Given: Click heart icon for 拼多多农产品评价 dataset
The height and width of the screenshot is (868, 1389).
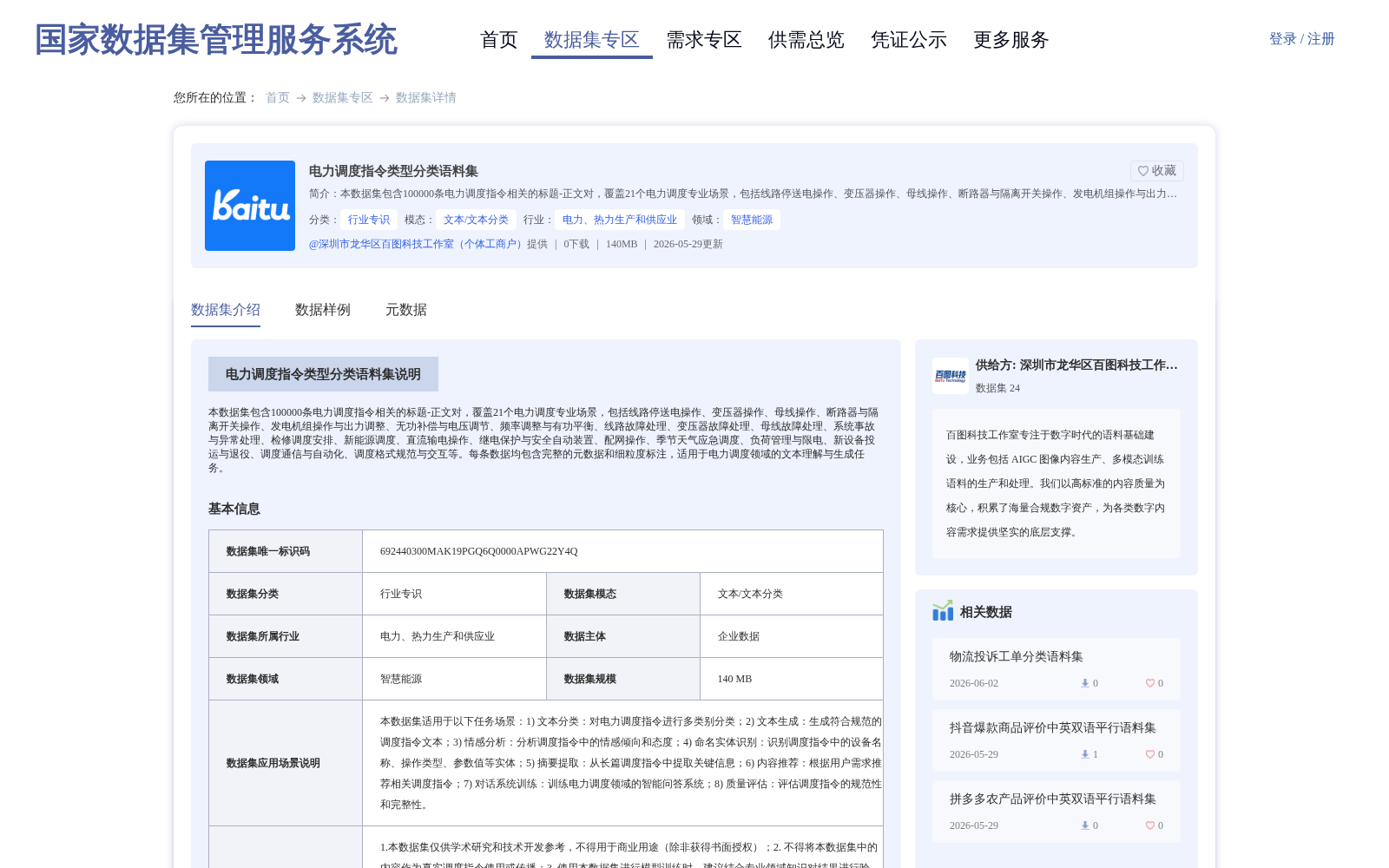Looking at the screenshot, I should click(x=1149, y=825).
